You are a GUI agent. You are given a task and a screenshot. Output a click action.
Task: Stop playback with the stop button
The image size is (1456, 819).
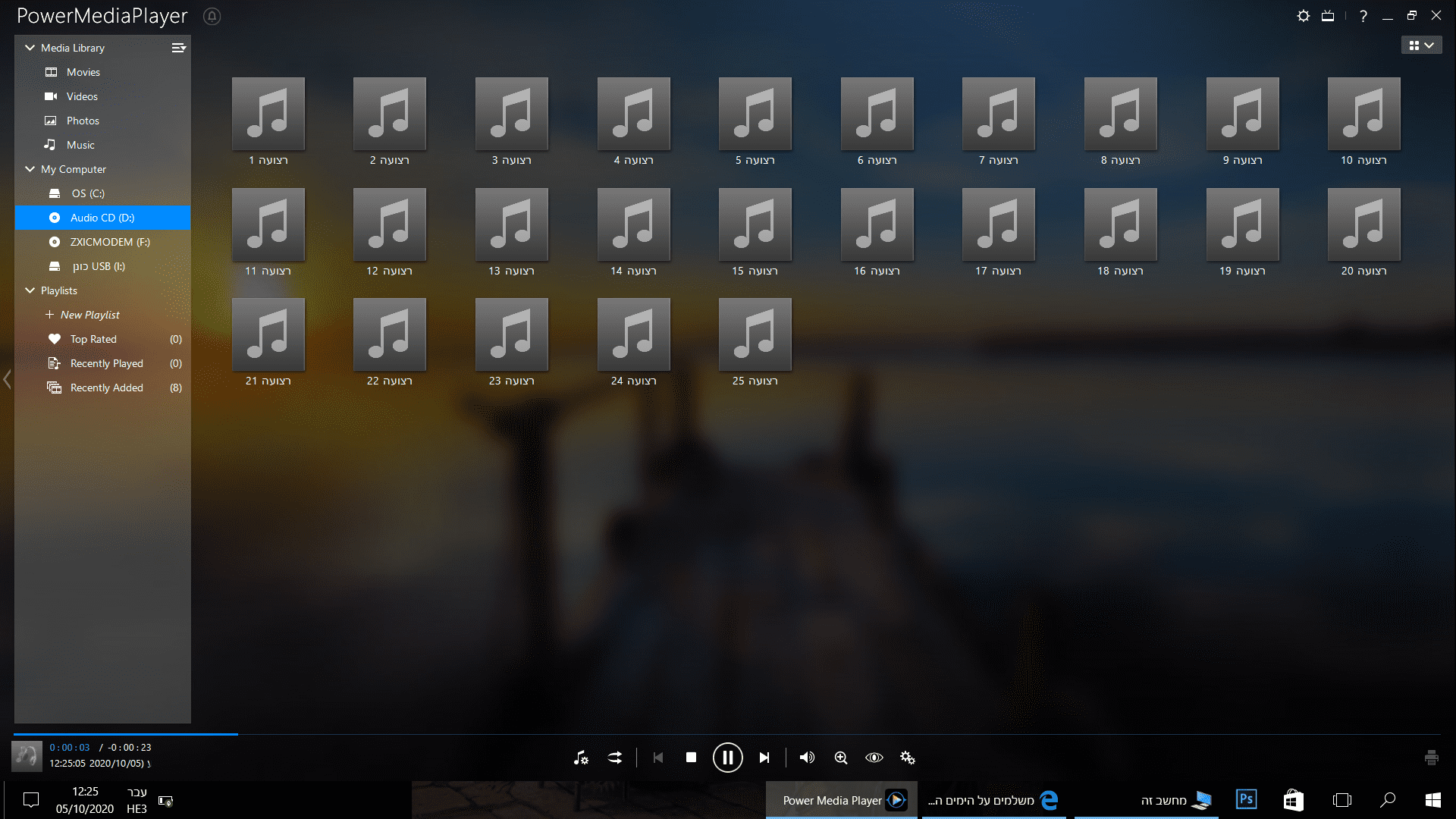(x=691, y=758)
